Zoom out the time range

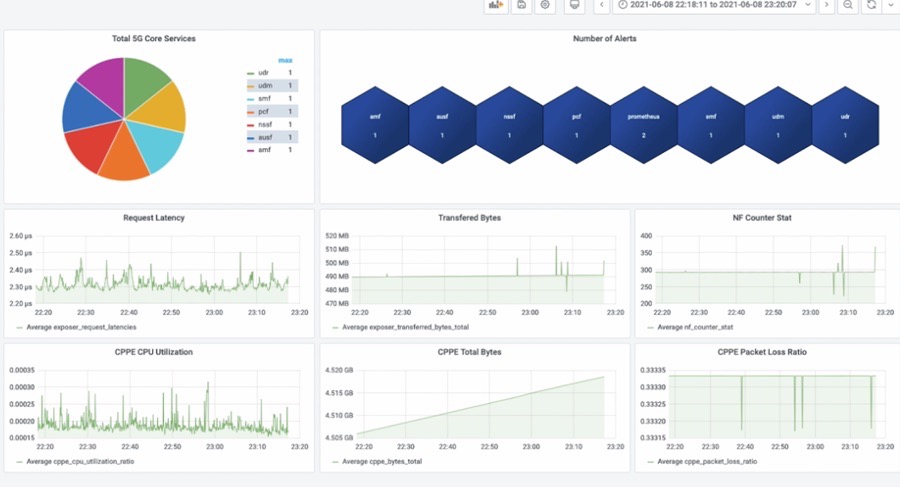click(848, 6)
